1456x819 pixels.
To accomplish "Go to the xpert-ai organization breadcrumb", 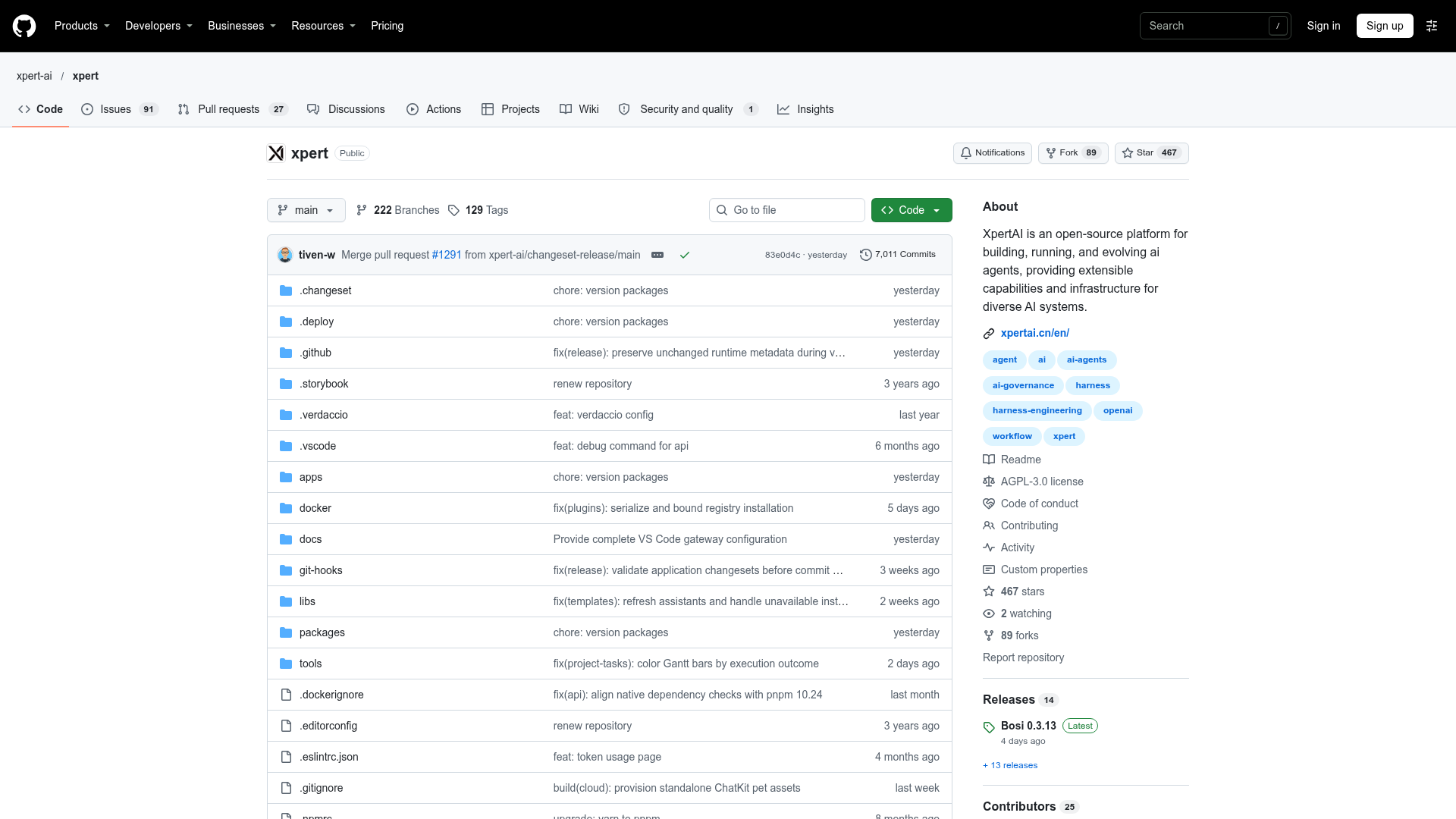I will [x=34, y=76].
